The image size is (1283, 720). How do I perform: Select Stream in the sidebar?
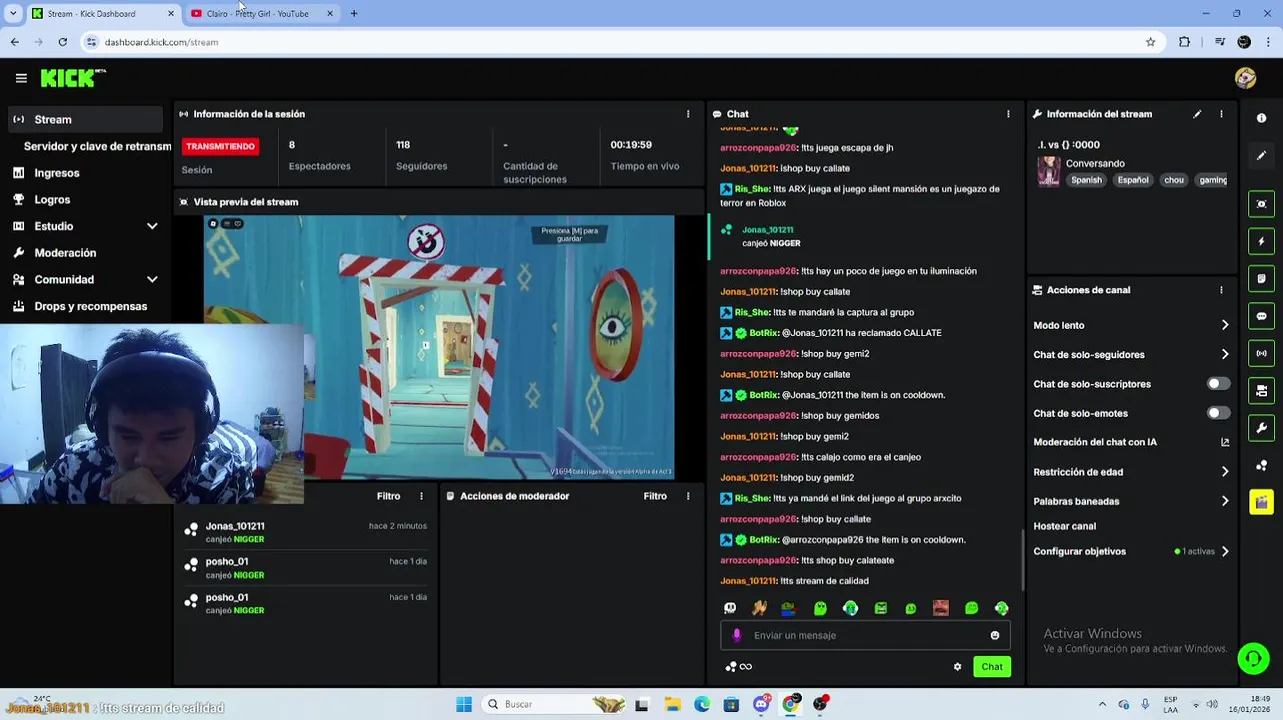point(84,120)
